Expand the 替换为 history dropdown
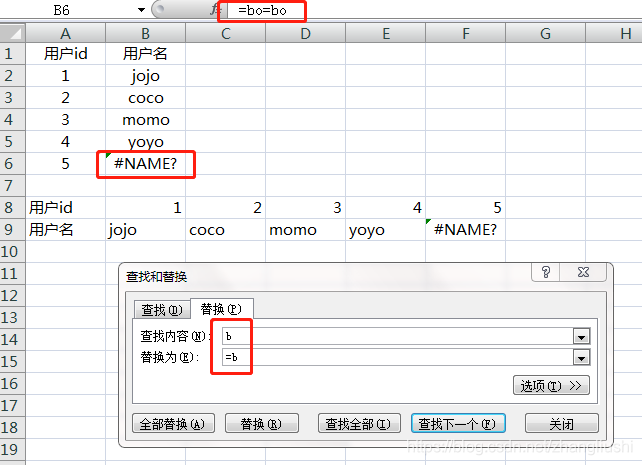Image resolution: width=642 pixels, height=465 pixels. (x=581, y=358)
